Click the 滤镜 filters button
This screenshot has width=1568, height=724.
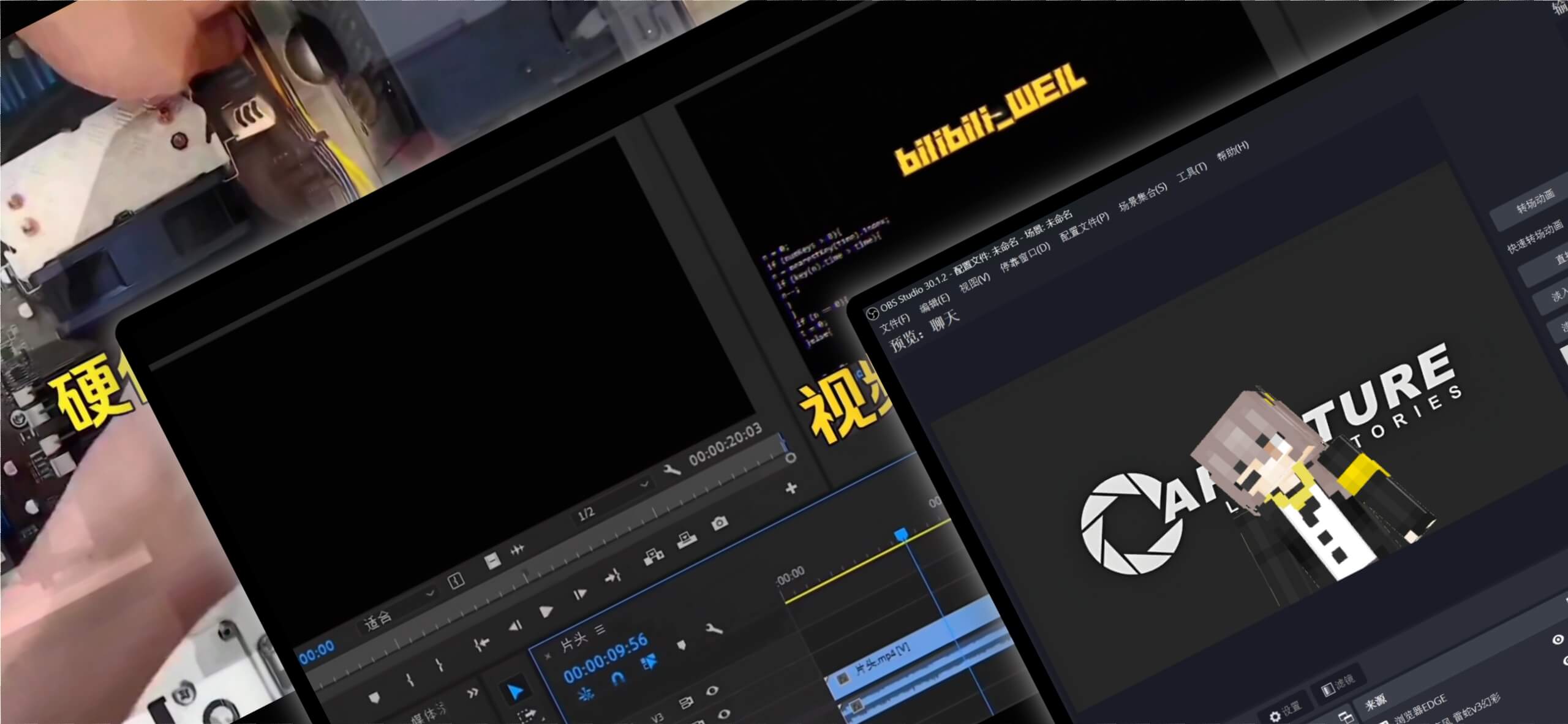coord(1339,684)
